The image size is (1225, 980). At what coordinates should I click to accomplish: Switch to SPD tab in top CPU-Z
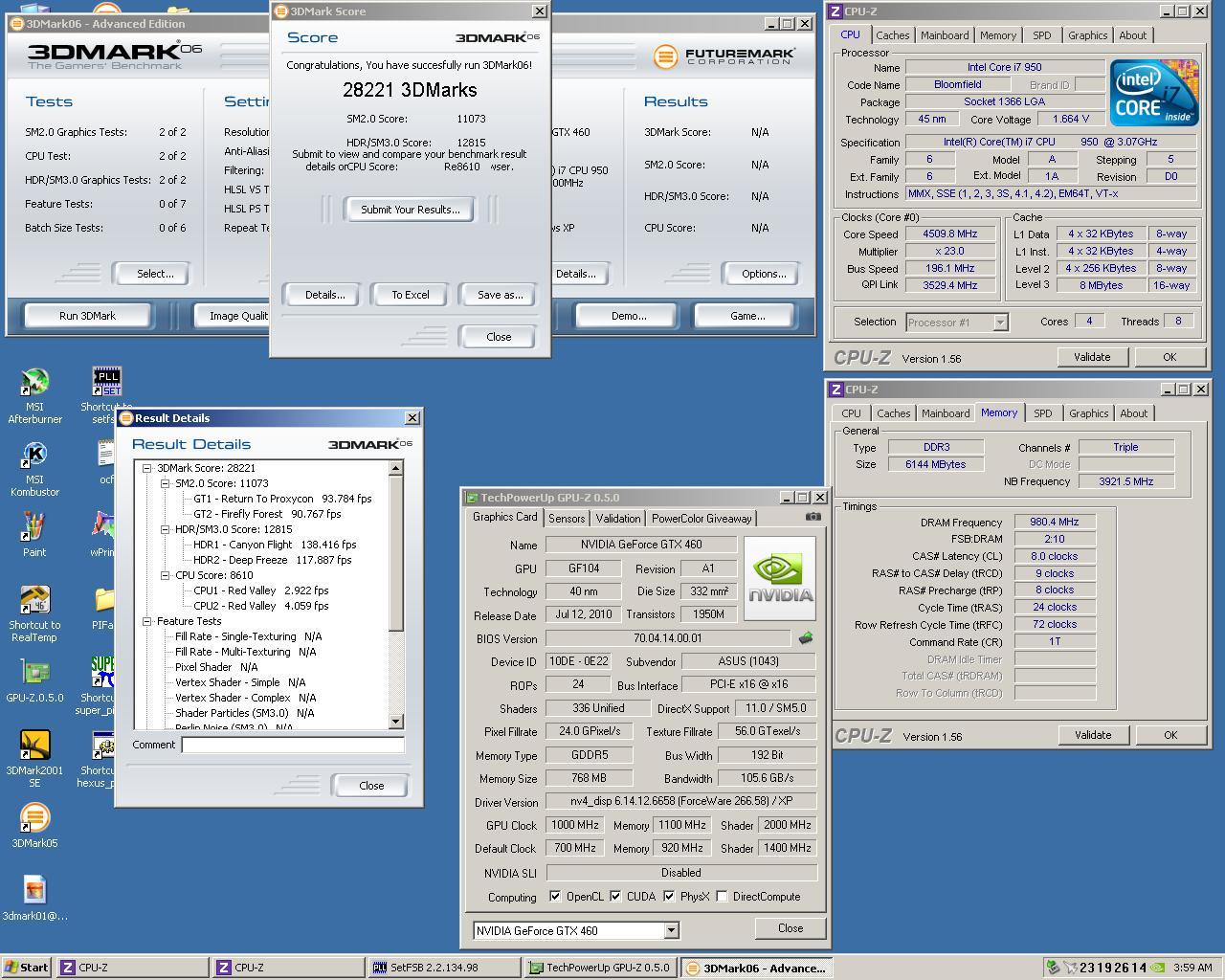pos(1041,35)
